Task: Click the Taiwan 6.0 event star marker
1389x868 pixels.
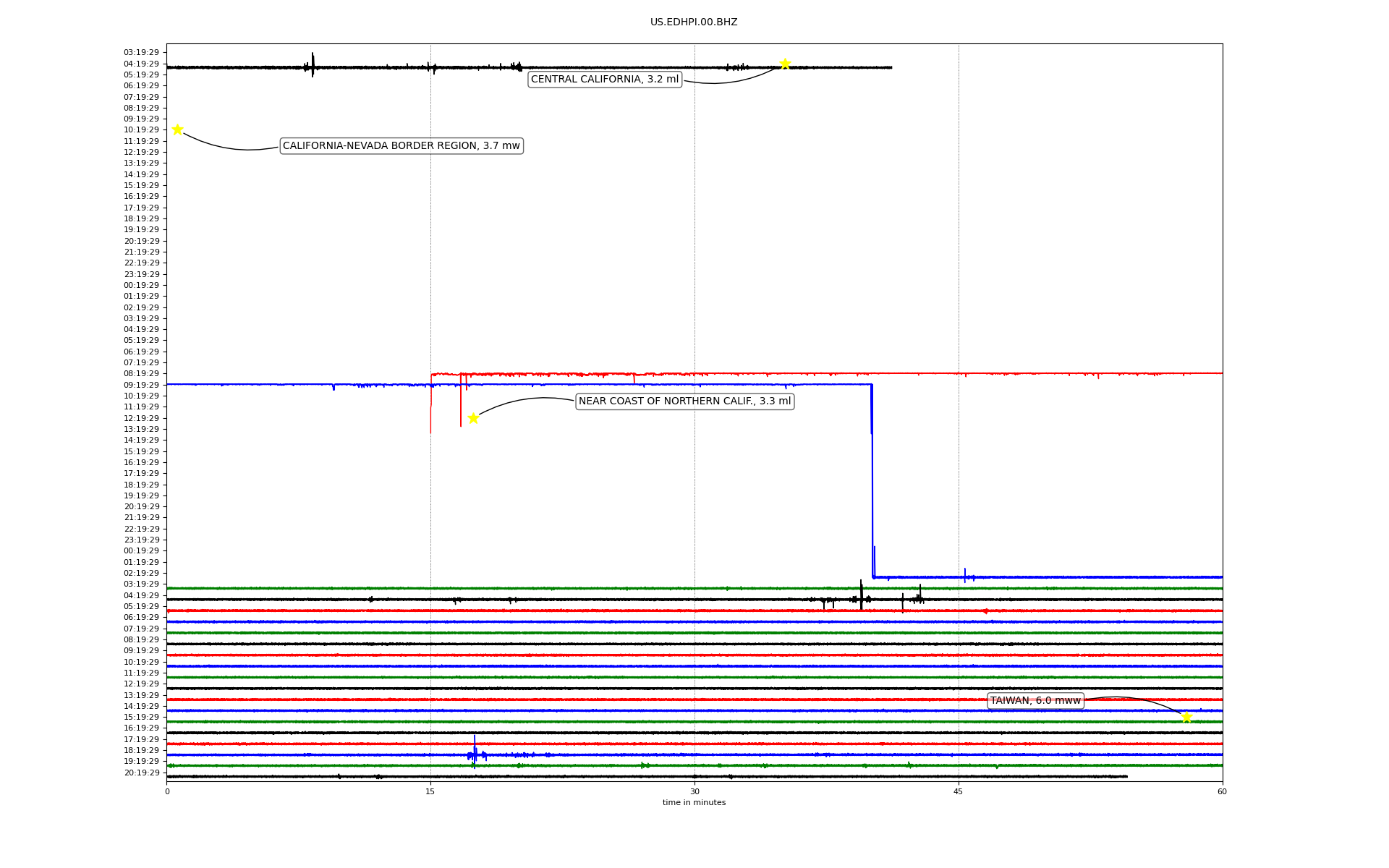Action: click(x=1186, y=717)
